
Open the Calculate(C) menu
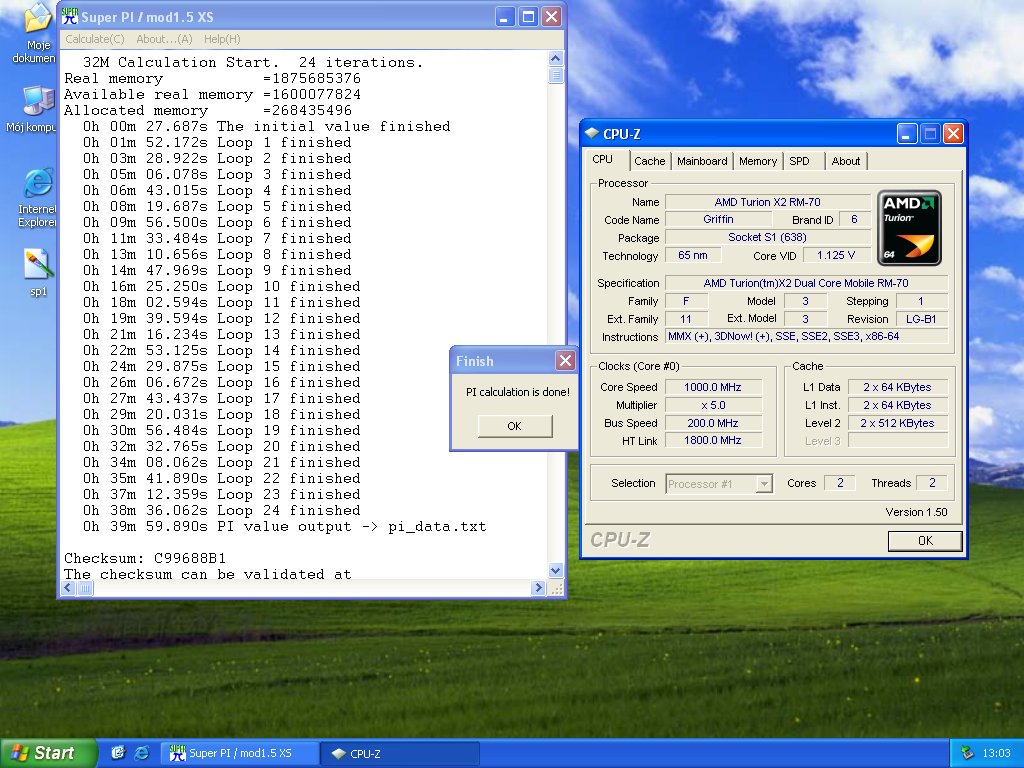click(x=95, y=39)
